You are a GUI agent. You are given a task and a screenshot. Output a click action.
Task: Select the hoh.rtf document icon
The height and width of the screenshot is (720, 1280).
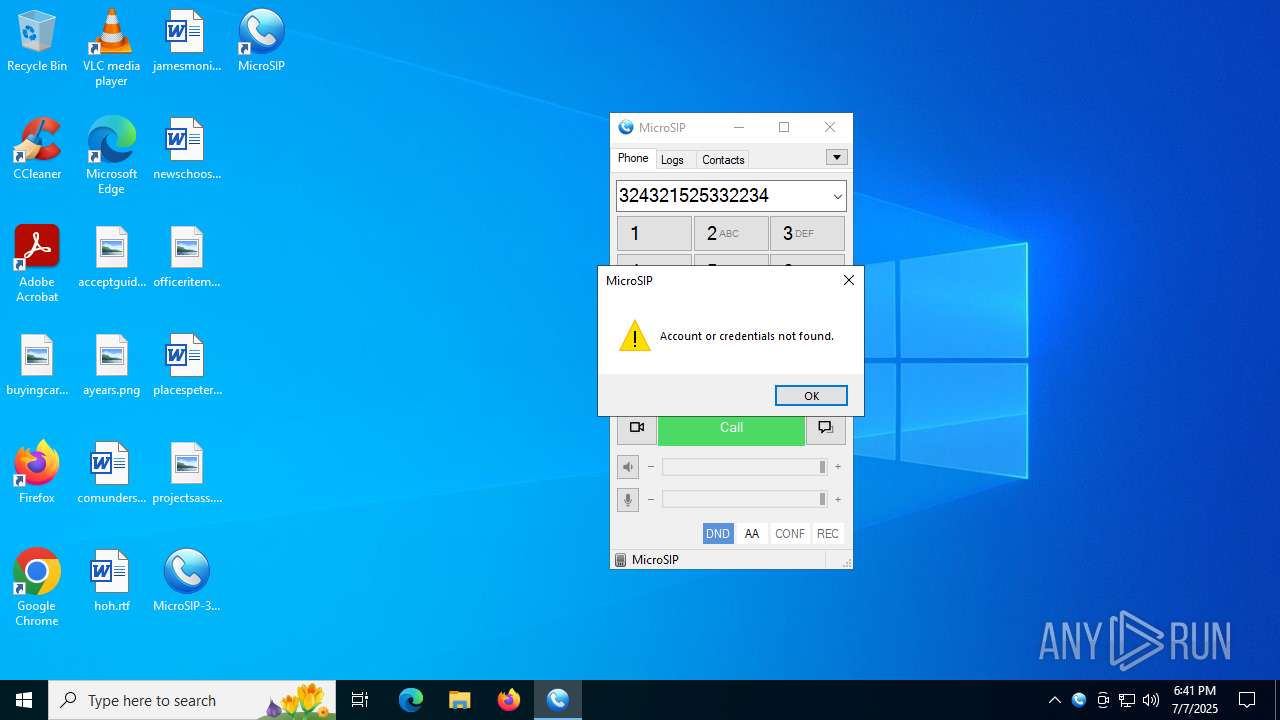tap(111, 582)
